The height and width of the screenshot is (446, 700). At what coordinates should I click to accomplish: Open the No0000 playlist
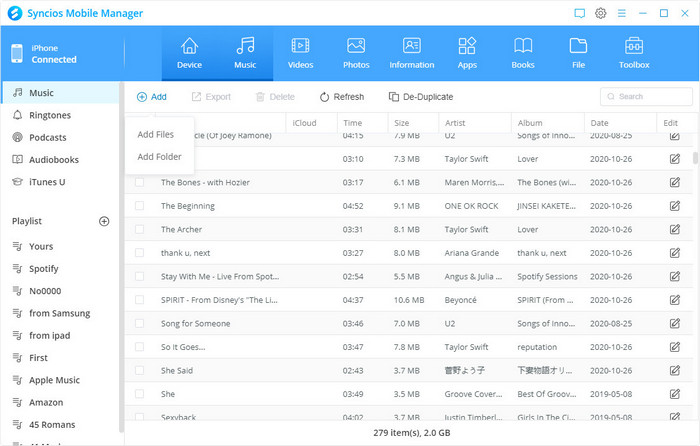tap(61, 291)
